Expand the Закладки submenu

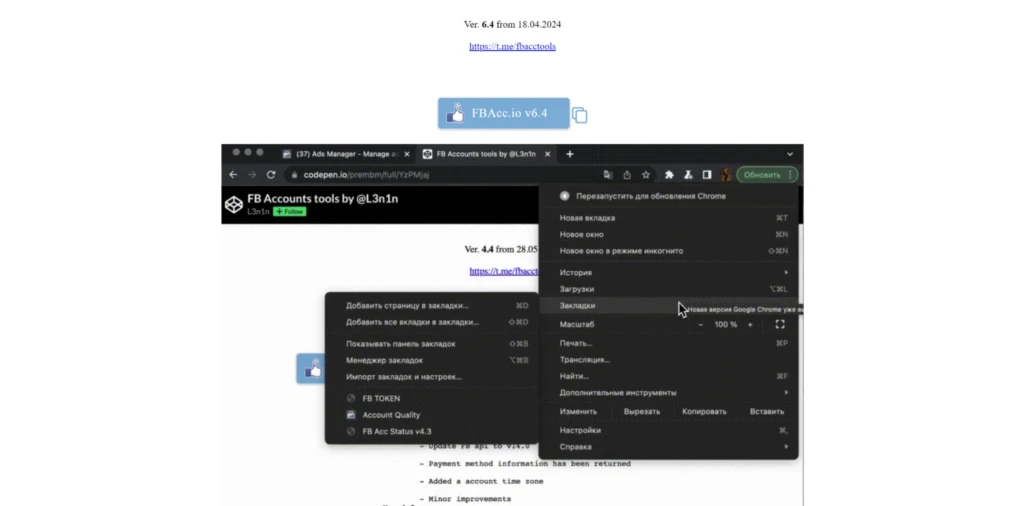(669, 306)
